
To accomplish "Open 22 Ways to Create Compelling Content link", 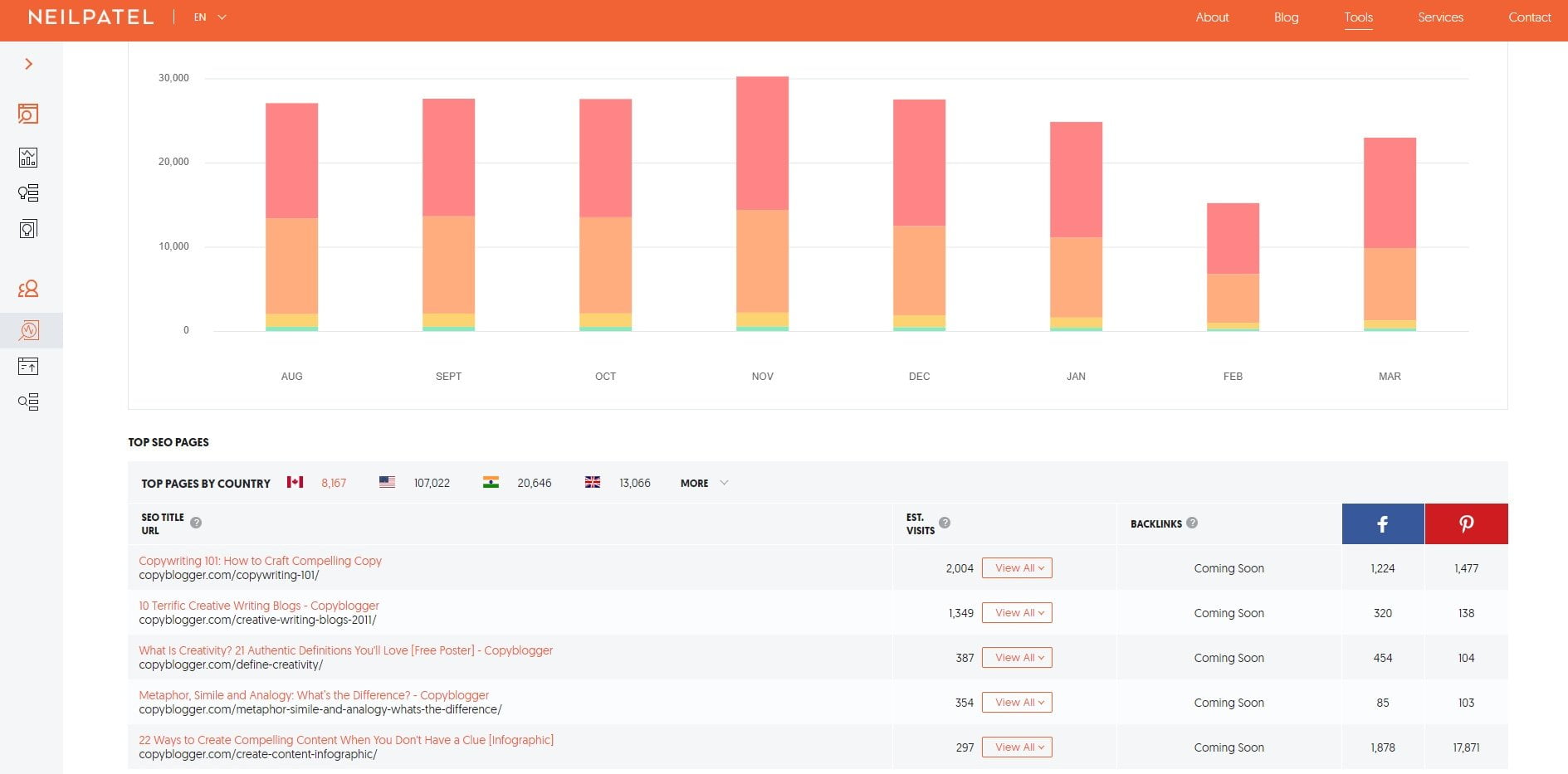I will (346, 740).
